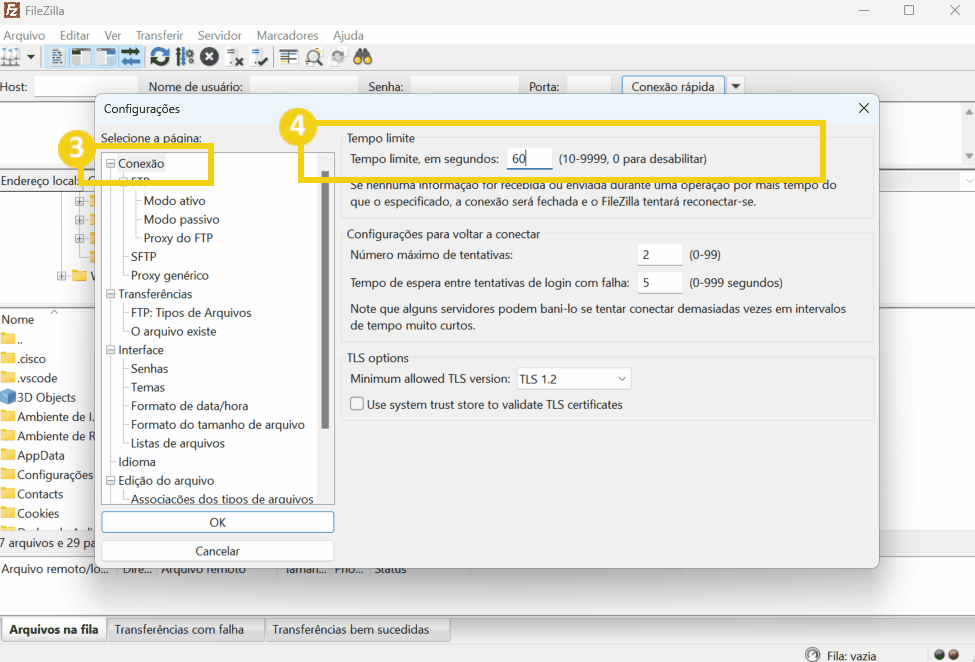Collapse the Transferências tree node
Screen dimensions: 975x662
pyautogui.click(x=111, y=294)
